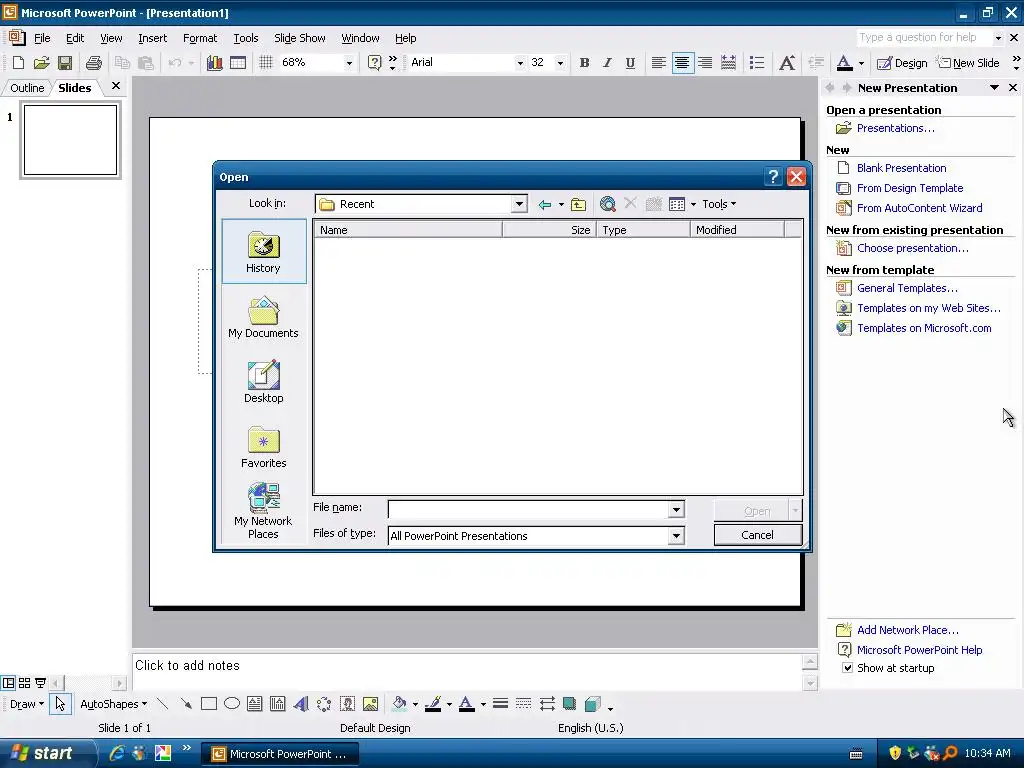Click Increase Font Size icon

pos(787,63)
